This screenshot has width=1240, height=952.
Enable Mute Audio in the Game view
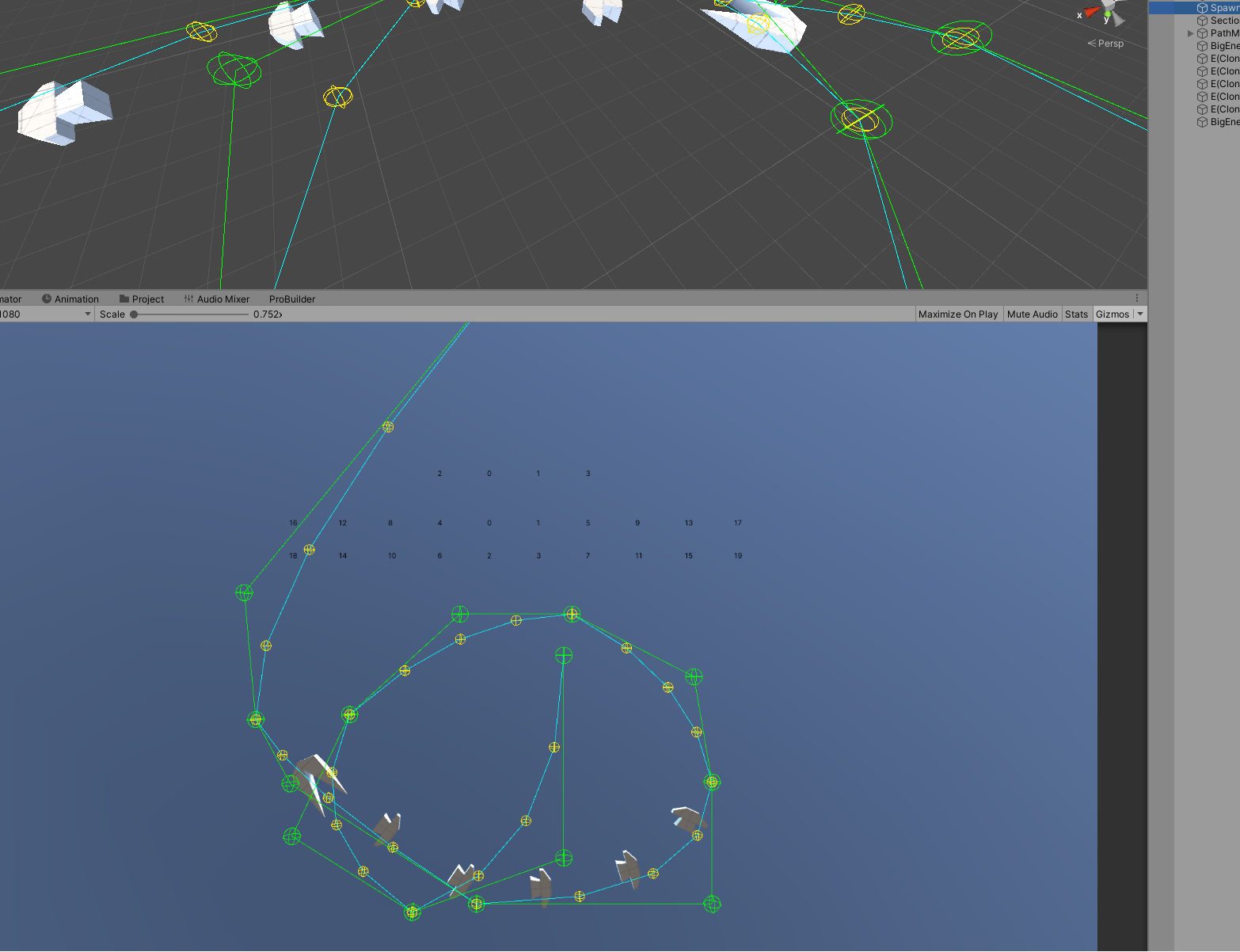coord(1032,314)
